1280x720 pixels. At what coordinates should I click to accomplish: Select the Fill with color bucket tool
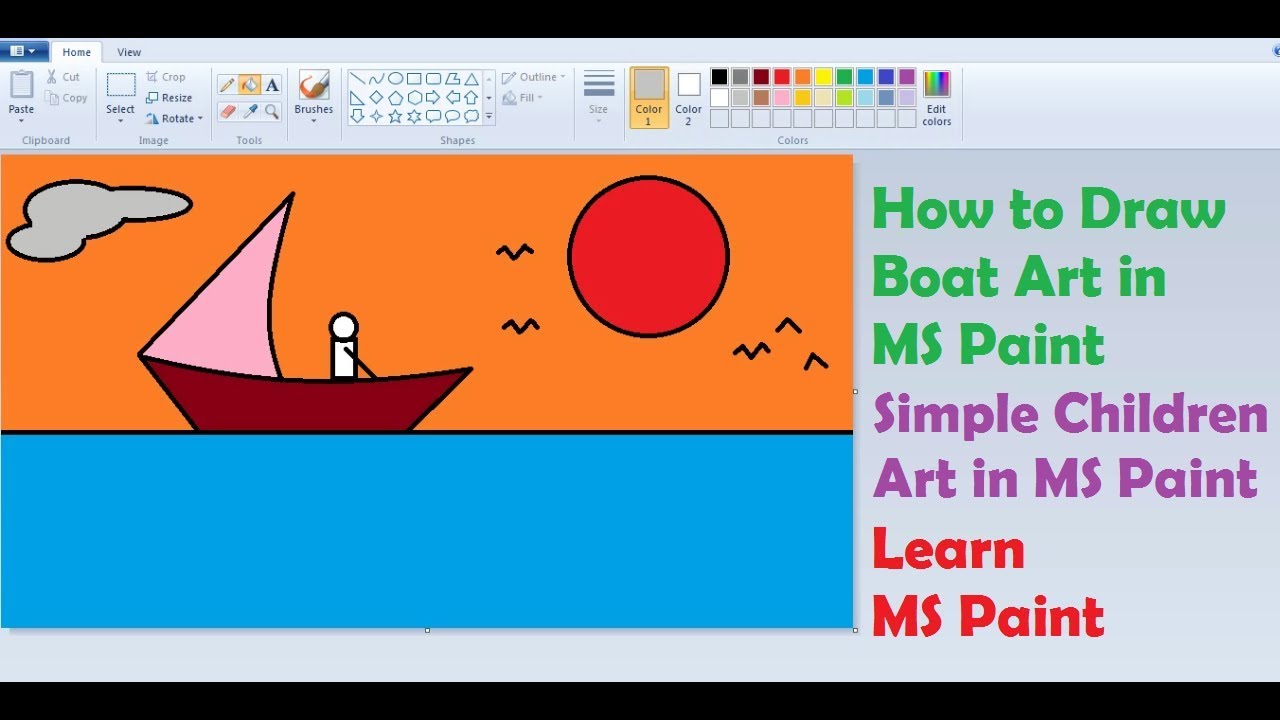click(249, 85)
